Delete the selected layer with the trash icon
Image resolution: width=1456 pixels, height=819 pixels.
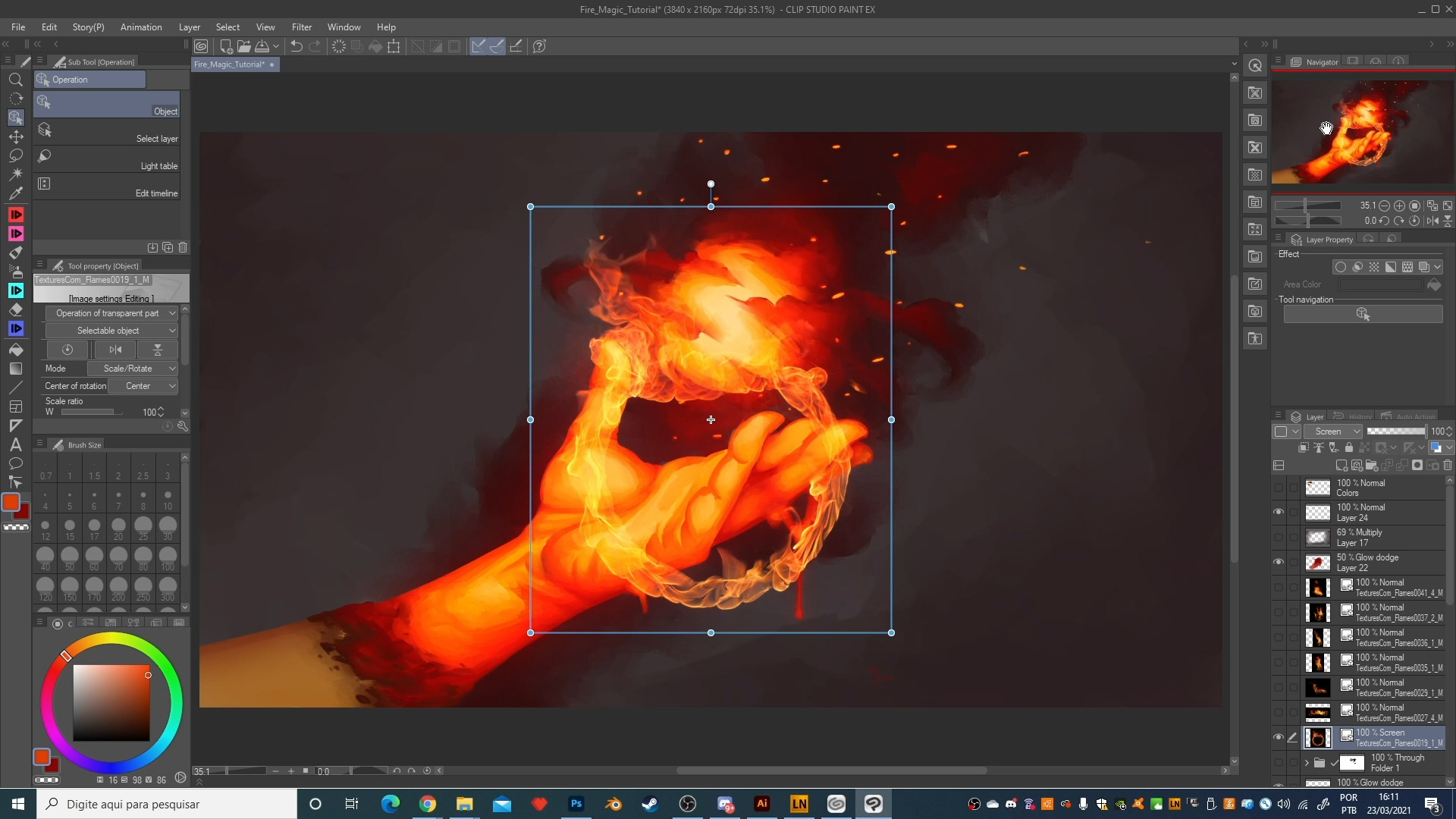(1448, 465)
